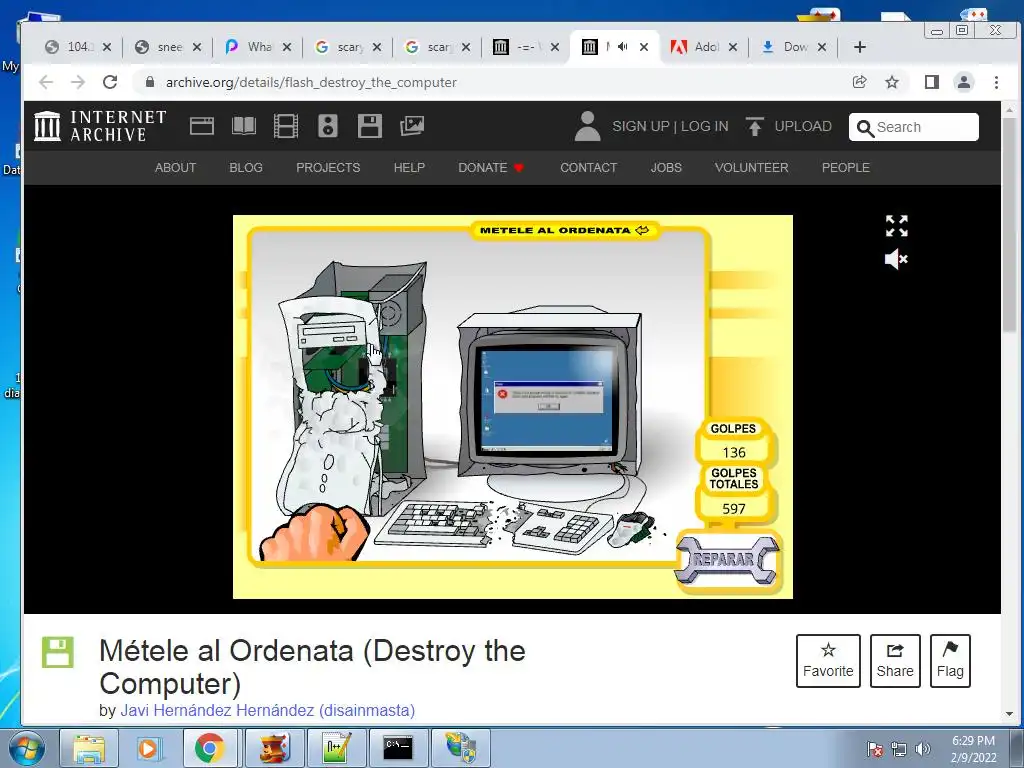Screen dimensions: 1024x768
Task: Open author Javi Hernández Hernández link
Action: pos(267,711)
